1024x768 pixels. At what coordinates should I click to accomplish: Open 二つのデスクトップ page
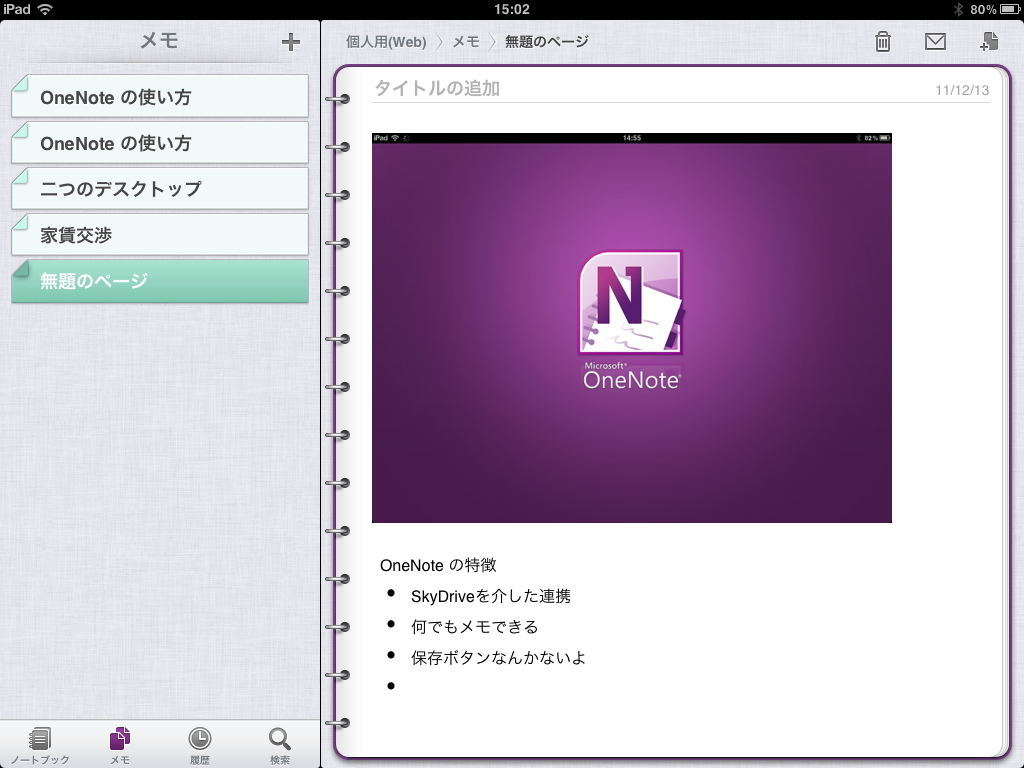160,189
